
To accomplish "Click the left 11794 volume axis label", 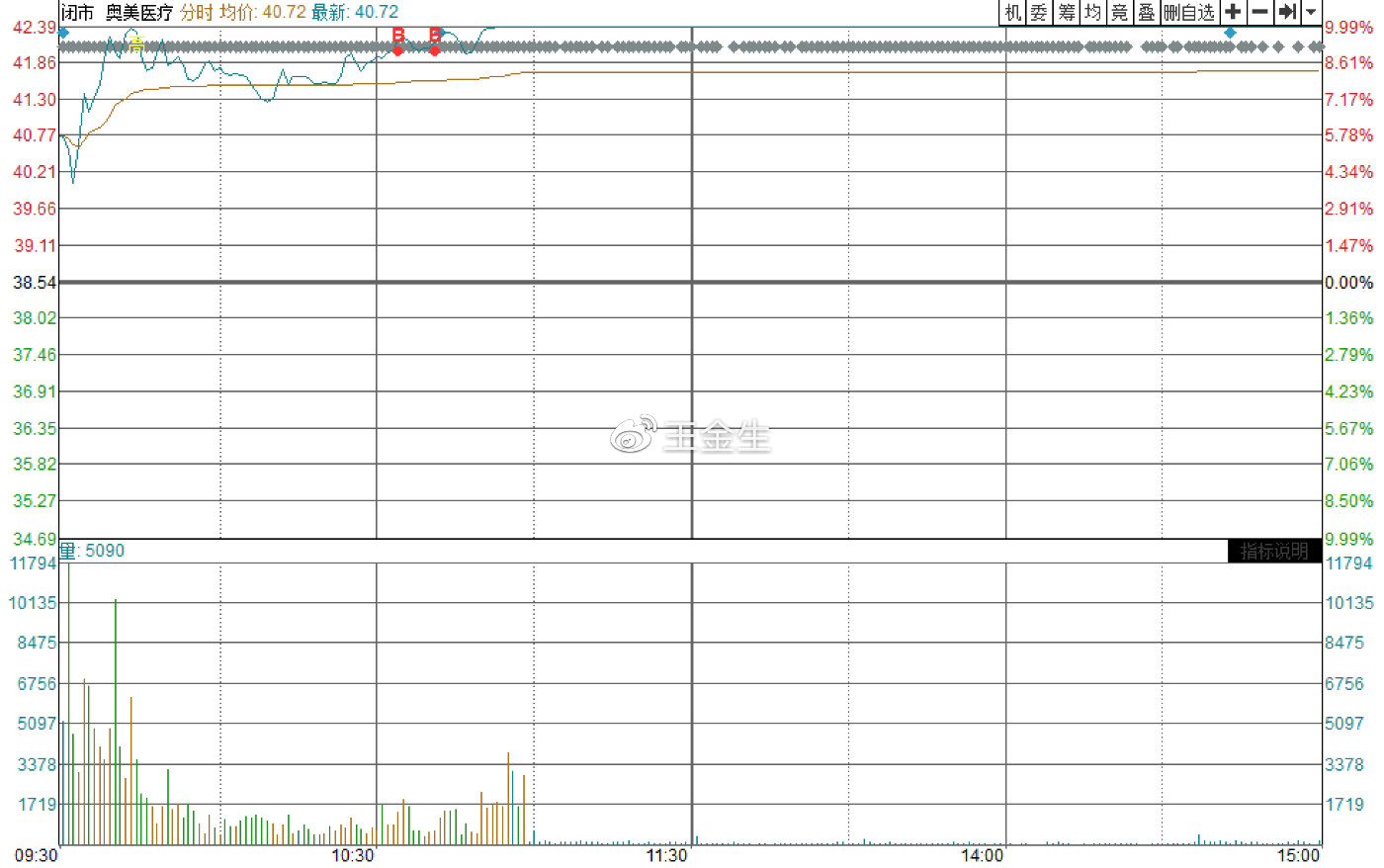I will pos(33,564).
